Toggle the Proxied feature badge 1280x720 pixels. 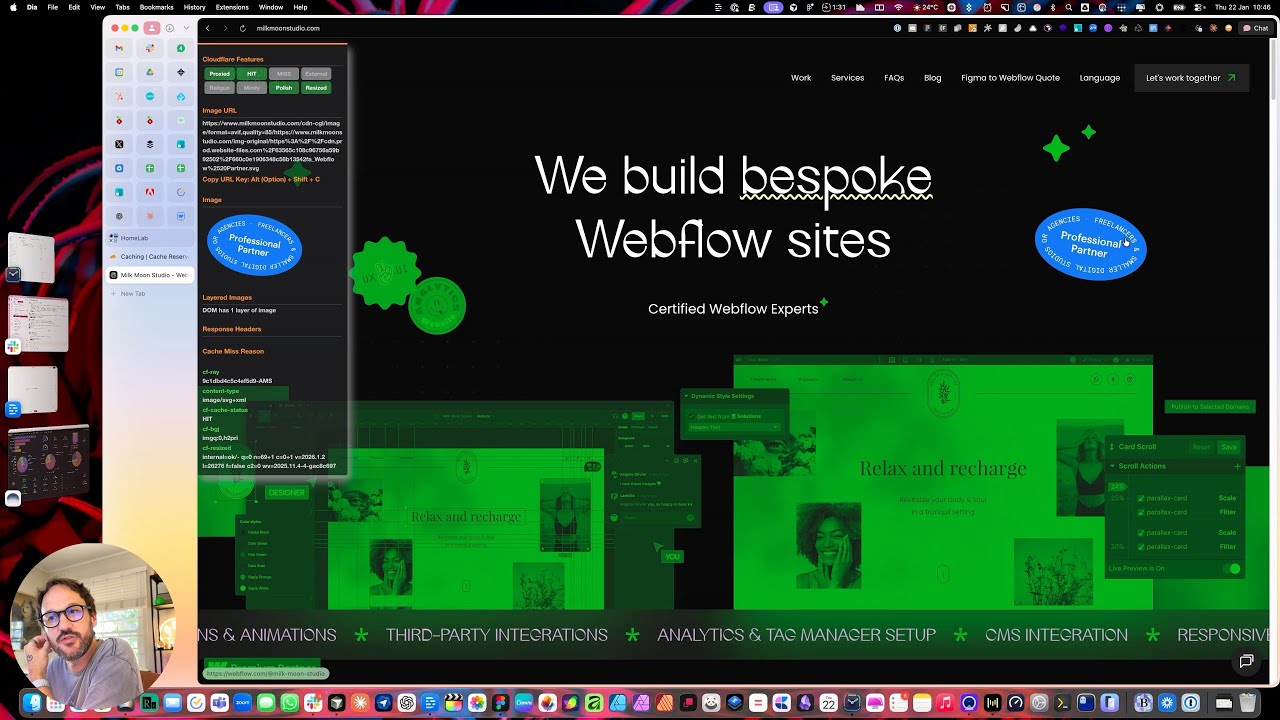(219, 74)
